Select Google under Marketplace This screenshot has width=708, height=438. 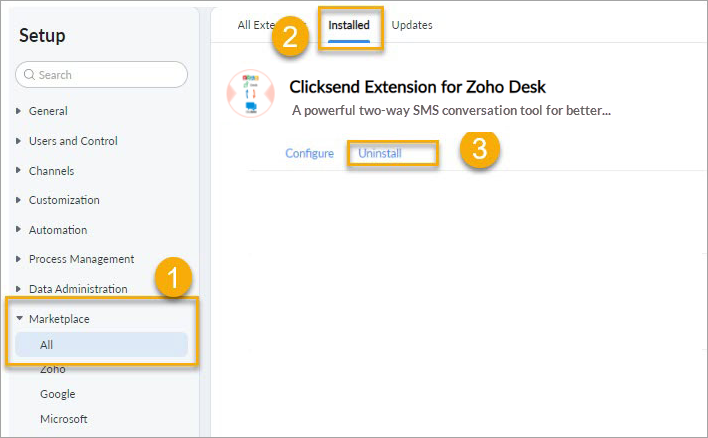click(58, 394)
